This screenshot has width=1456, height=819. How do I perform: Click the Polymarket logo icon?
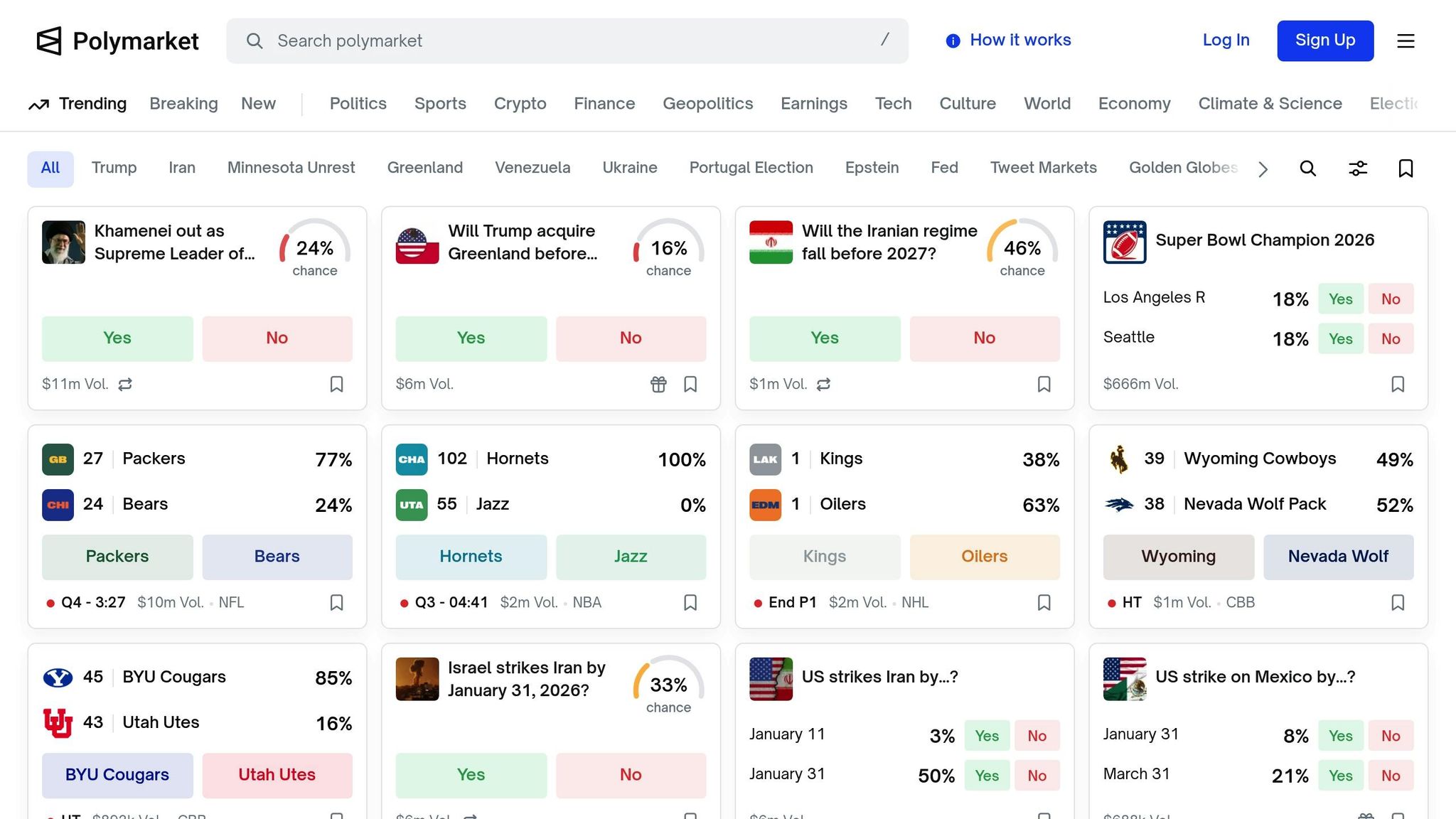click(x=49, y=41)
